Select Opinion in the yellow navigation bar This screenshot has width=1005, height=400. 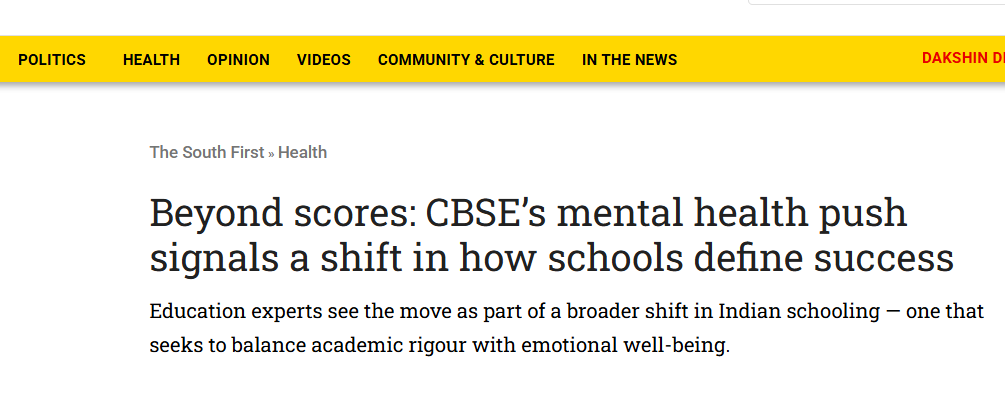pos(238,60)
